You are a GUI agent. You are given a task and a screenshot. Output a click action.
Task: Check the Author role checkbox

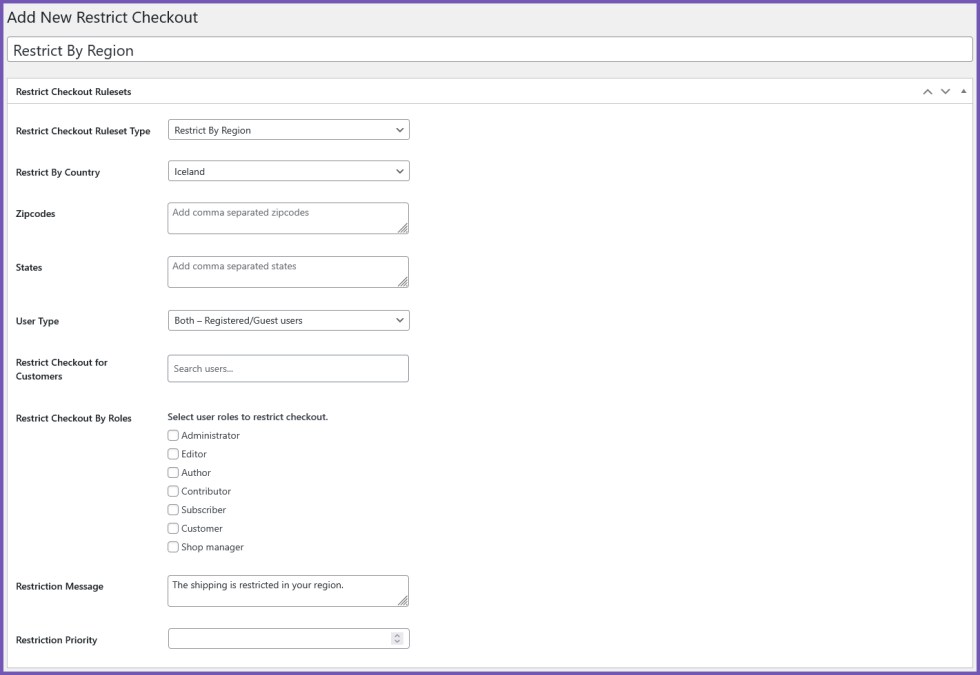pyautogui.click(x=172, y=472)
